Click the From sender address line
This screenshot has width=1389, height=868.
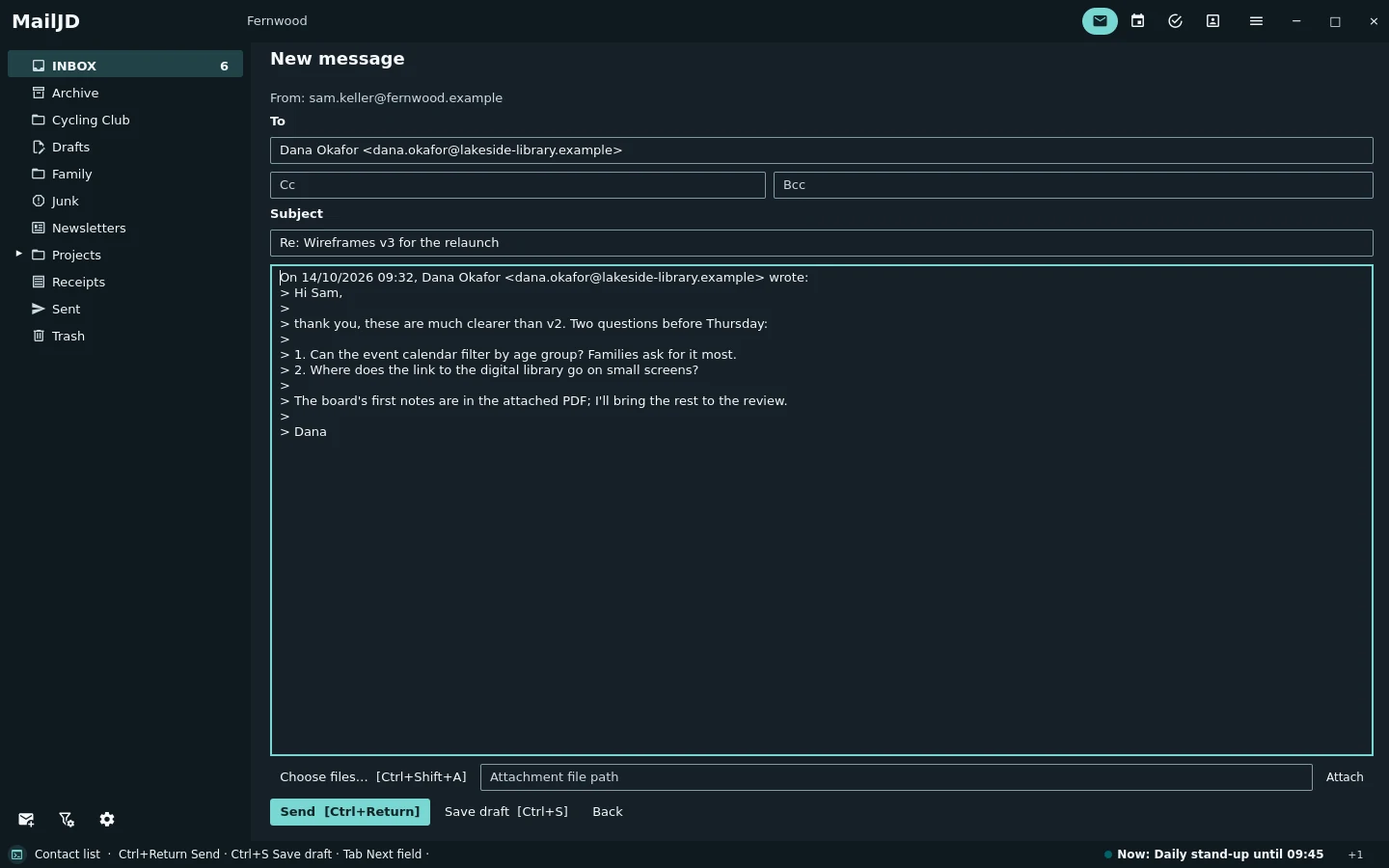point(386,98)
